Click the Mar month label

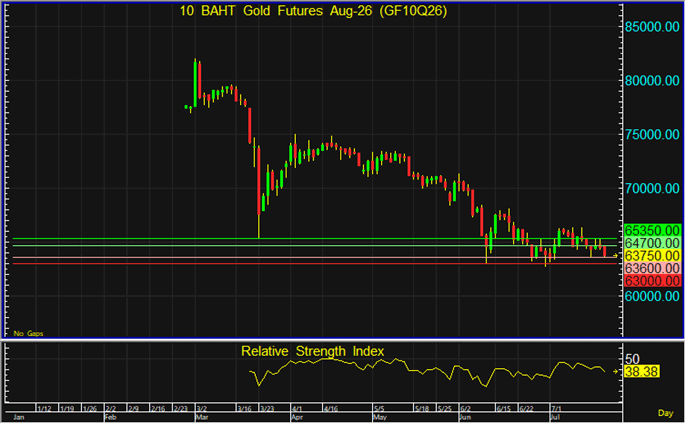pyautogui.click(x=202, y=418)
